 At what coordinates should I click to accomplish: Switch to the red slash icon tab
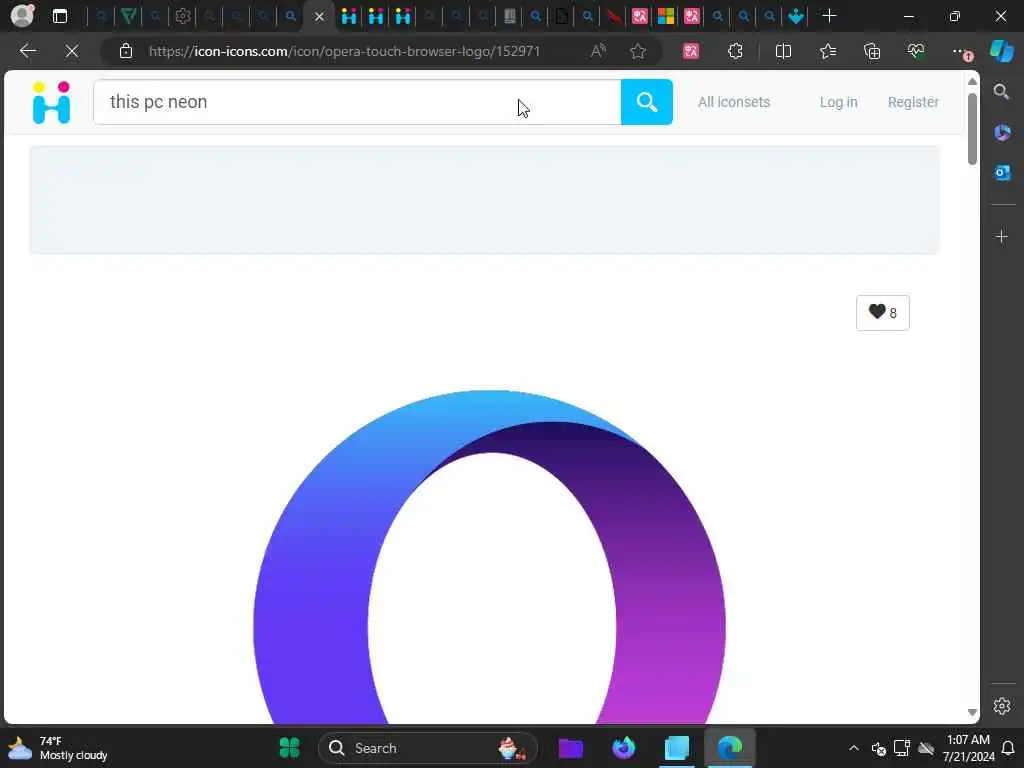(613, 16)
